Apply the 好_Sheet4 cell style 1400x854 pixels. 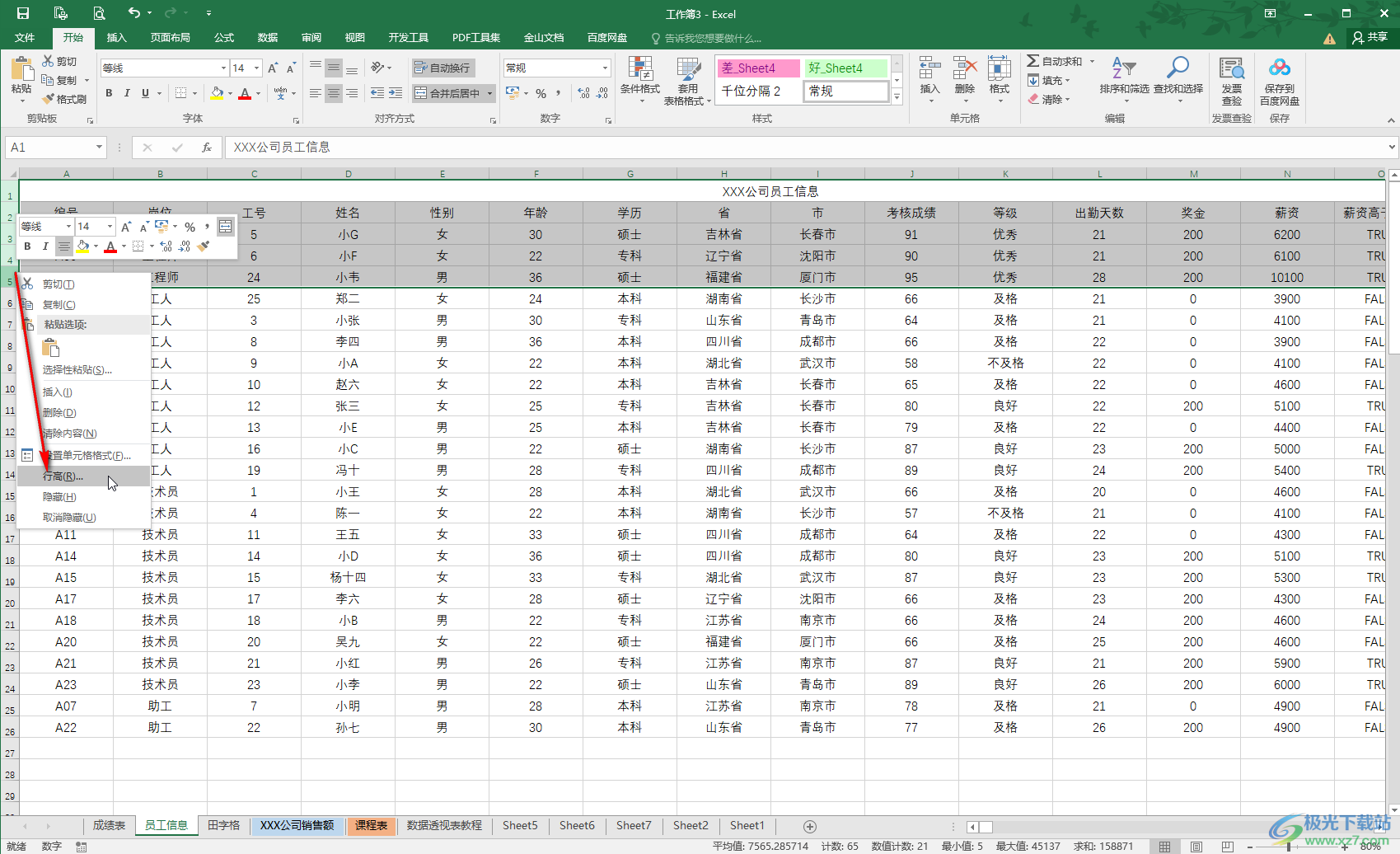[x=845, y=68]
